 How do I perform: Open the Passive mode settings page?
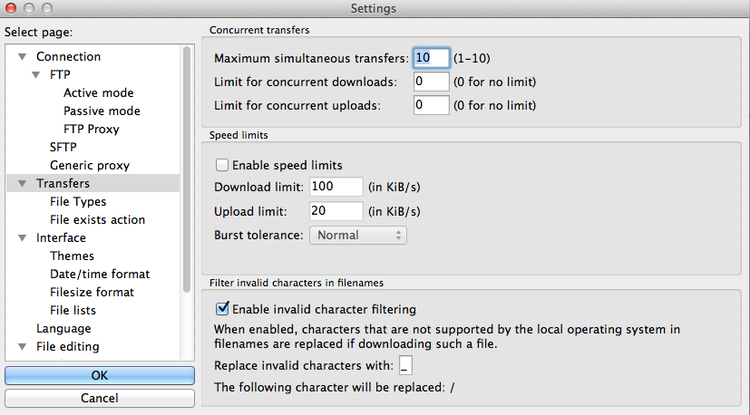pos(102,111)
